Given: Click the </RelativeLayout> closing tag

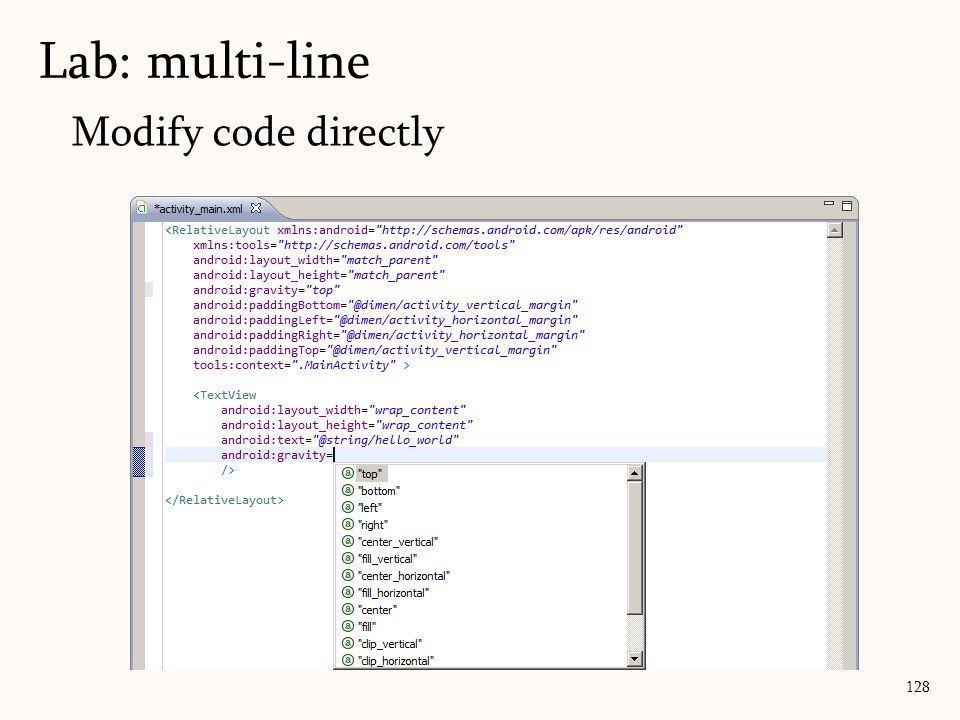Looking at the screenshot, I should 225,500.
